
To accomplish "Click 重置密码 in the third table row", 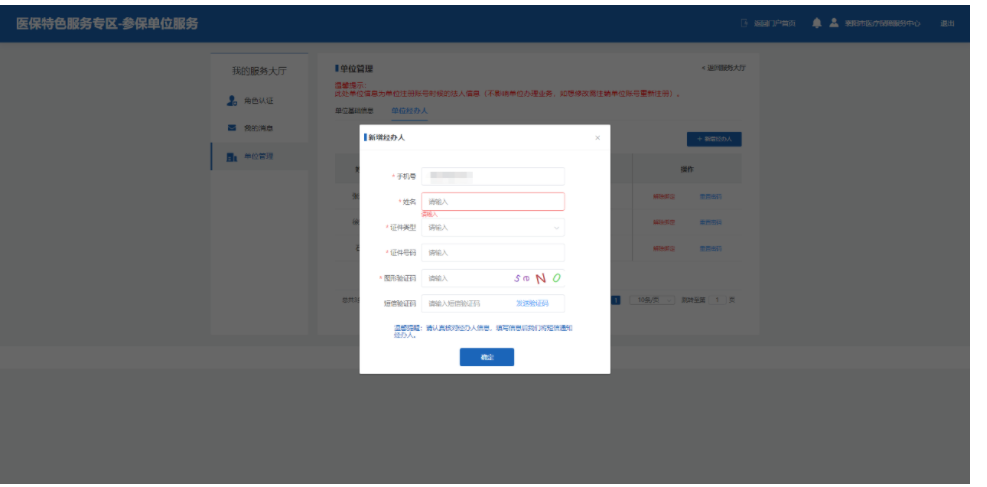I will click(x=710, y=249).
